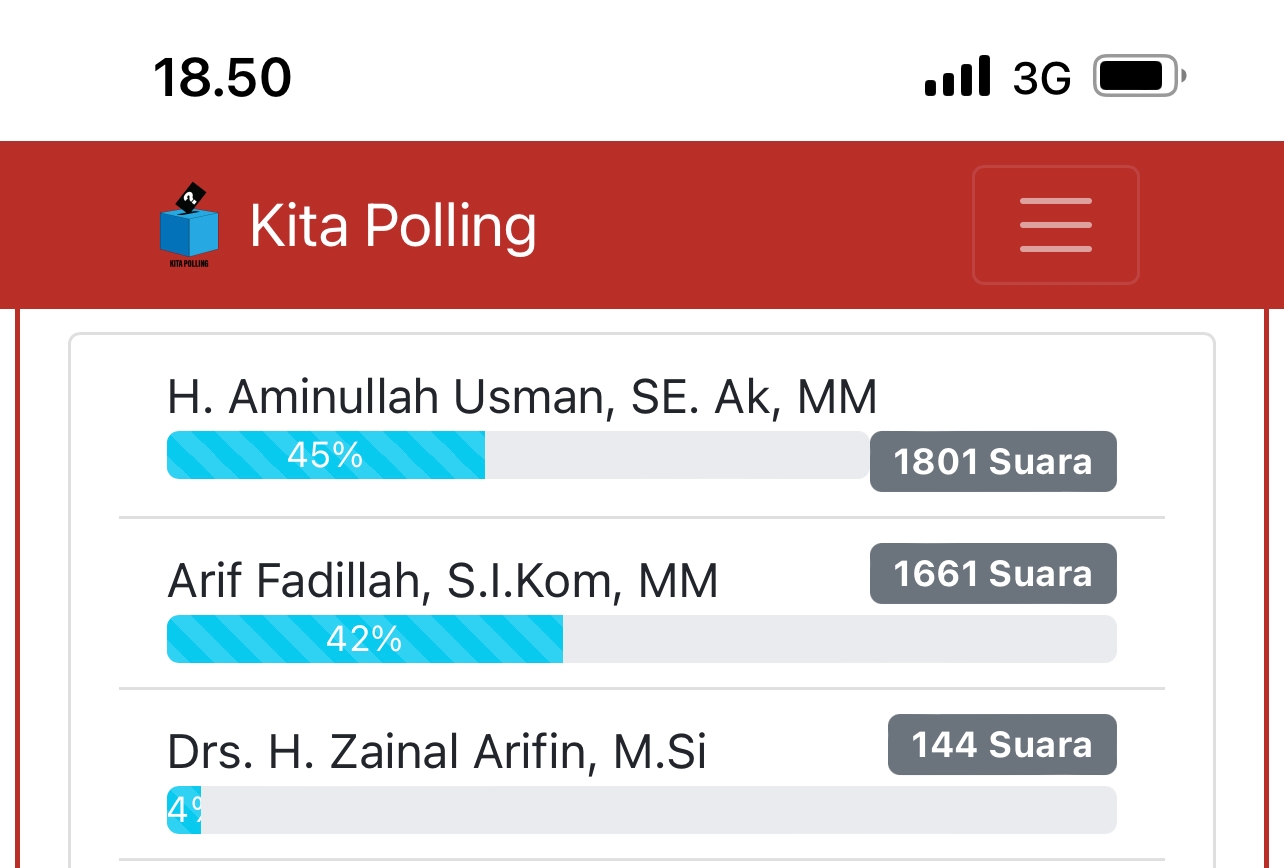This screenshot has width=1284, height=868.
Task: Click the 45% progress bar fill
Action: (325, 455)
